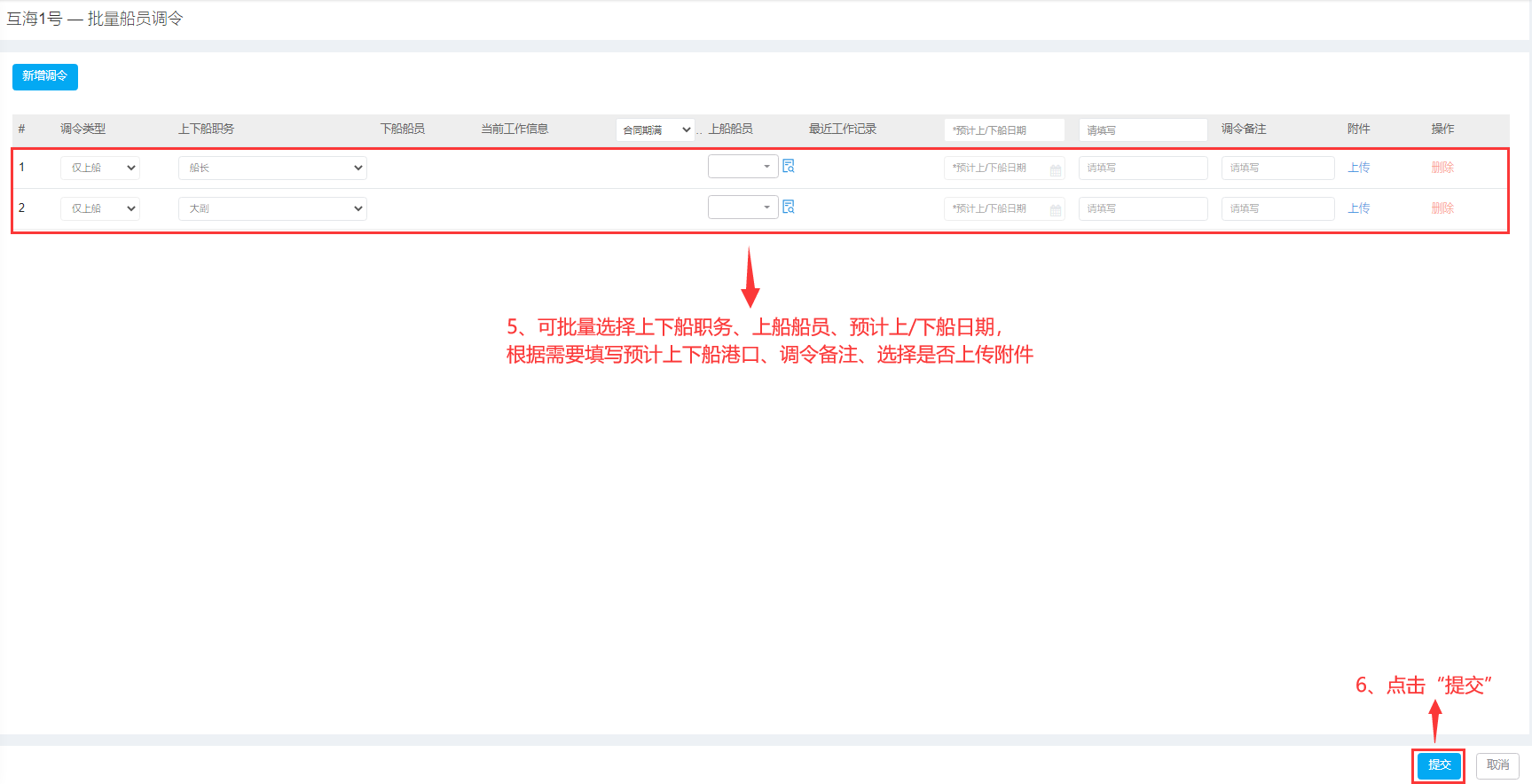Open 上船船员 combo box in row 1
The width and height of the screenshot is (1532, 784).
point(742,166)
